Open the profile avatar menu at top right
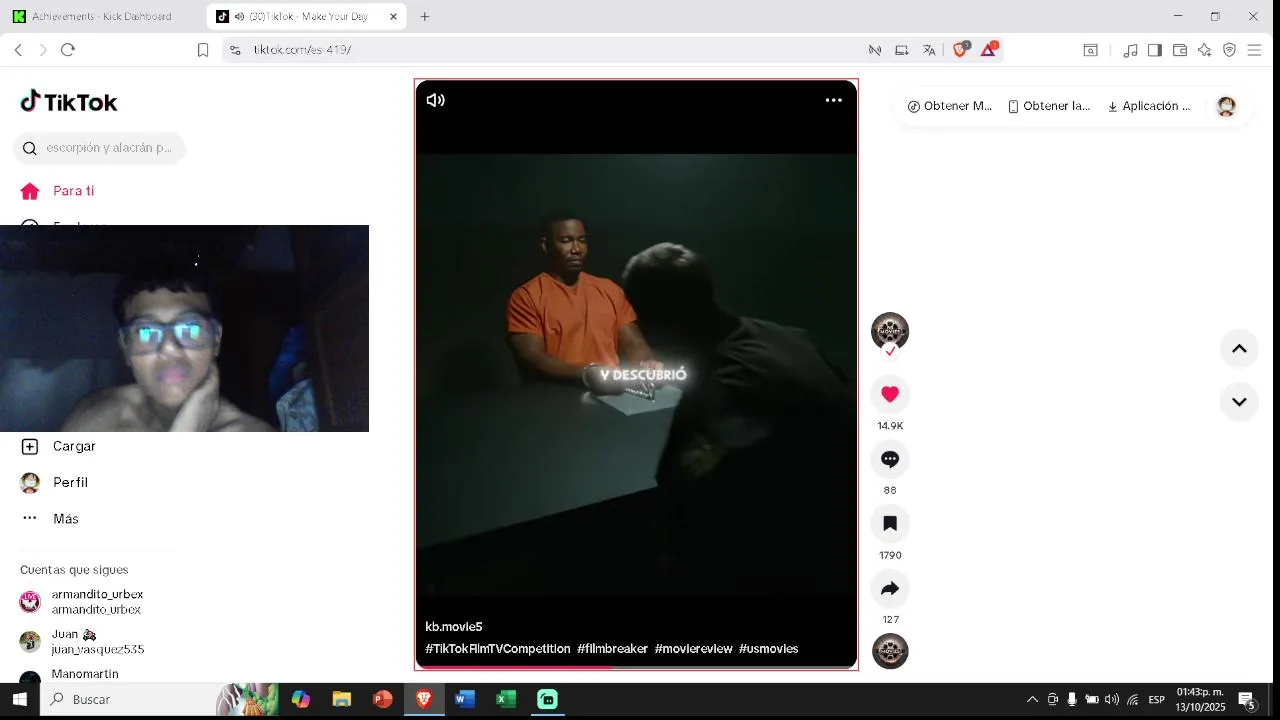 pyautogui.click(x=1226, y=107)
